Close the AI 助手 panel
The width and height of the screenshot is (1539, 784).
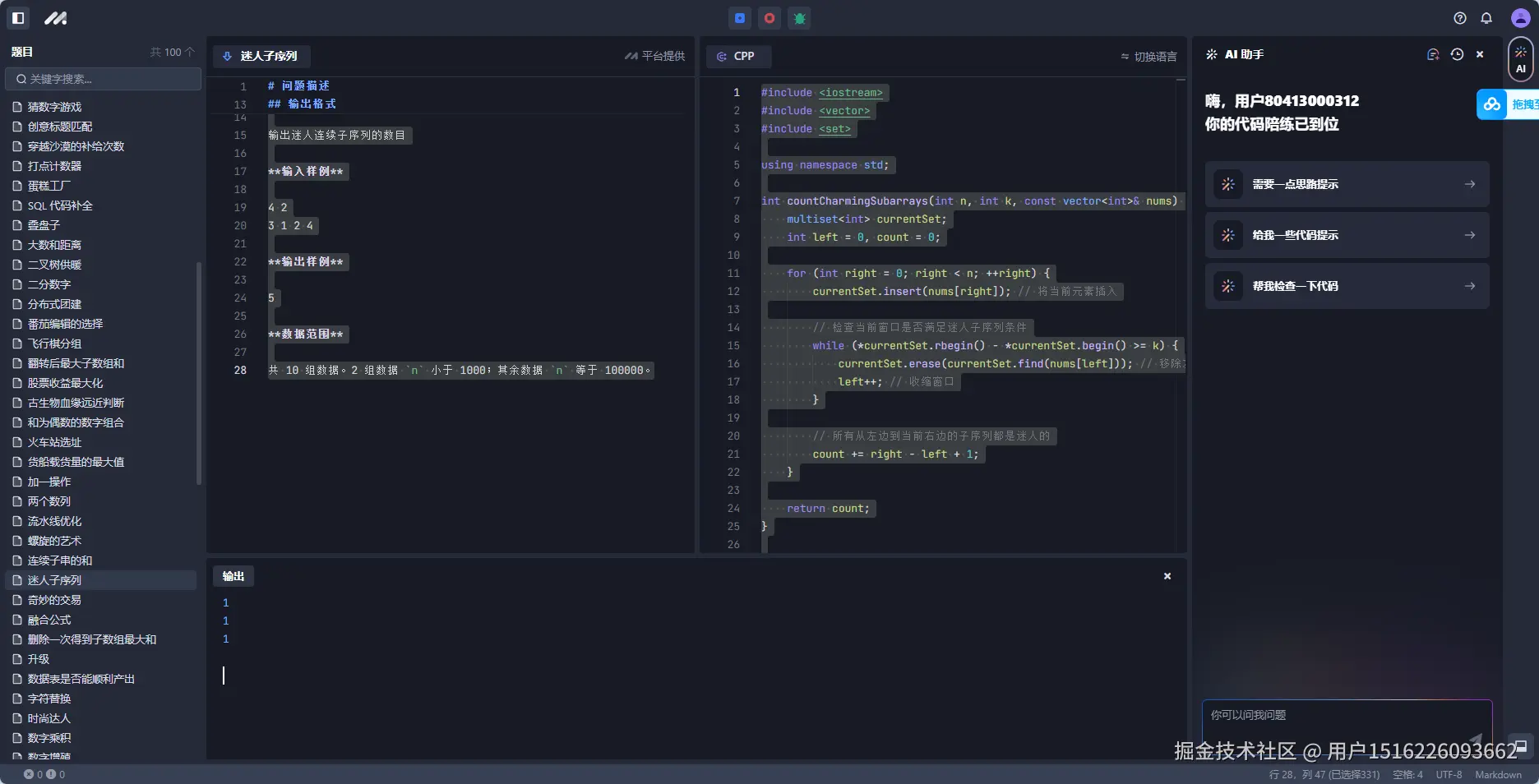[x=1480, y=54]
